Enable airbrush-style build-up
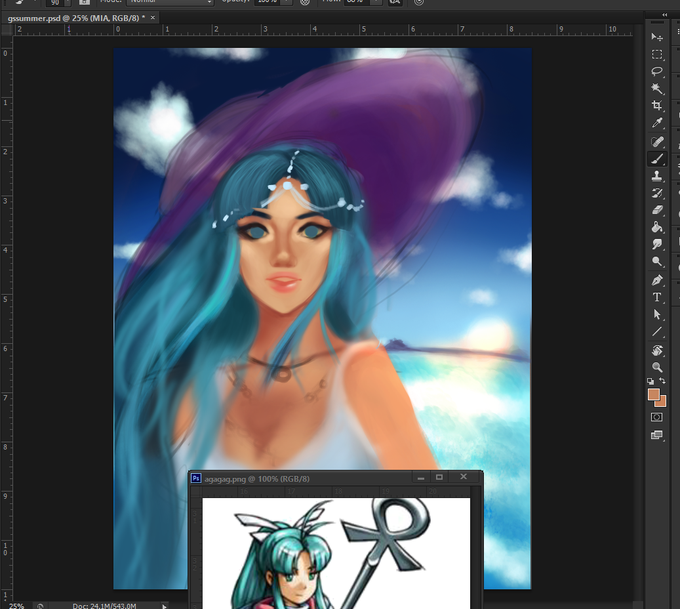 395,2
